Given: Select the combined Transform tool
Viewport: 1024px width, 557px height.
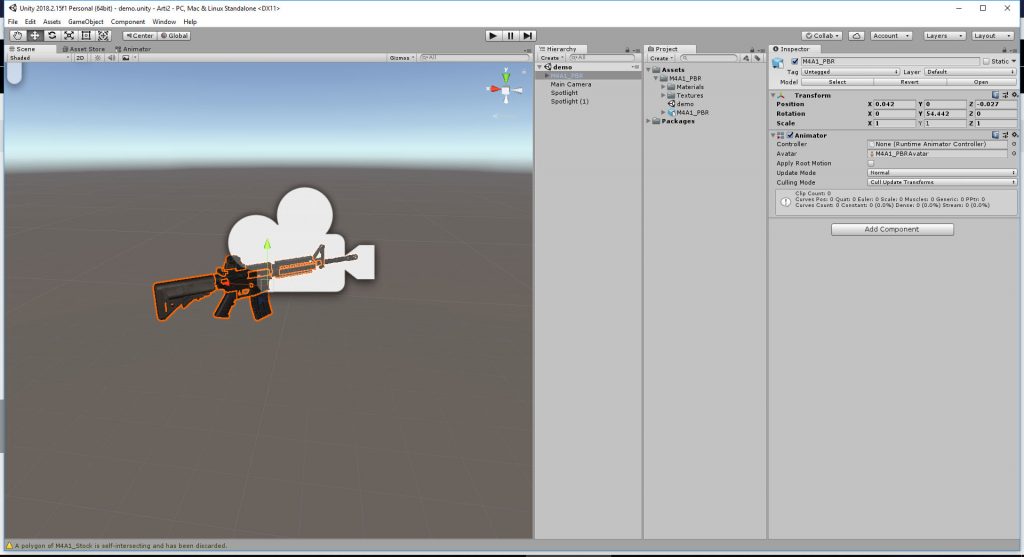Looking at the screenshot, I should [x=103, y=36].
